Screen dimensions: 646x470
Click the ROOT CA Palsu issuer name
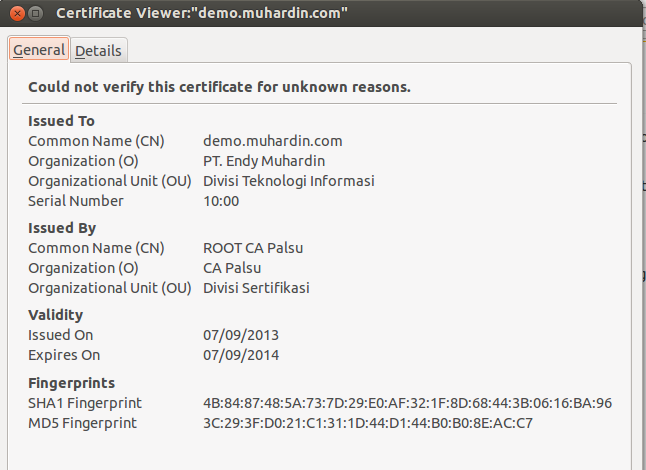tap(253, 248)
